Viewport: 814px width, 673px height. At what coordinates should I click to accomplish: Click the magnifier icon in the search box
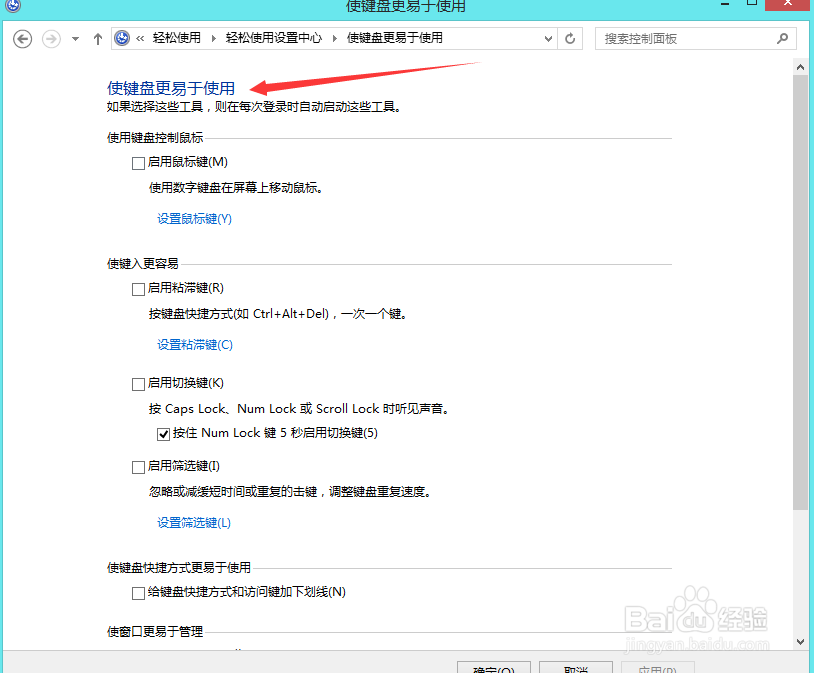782,38
